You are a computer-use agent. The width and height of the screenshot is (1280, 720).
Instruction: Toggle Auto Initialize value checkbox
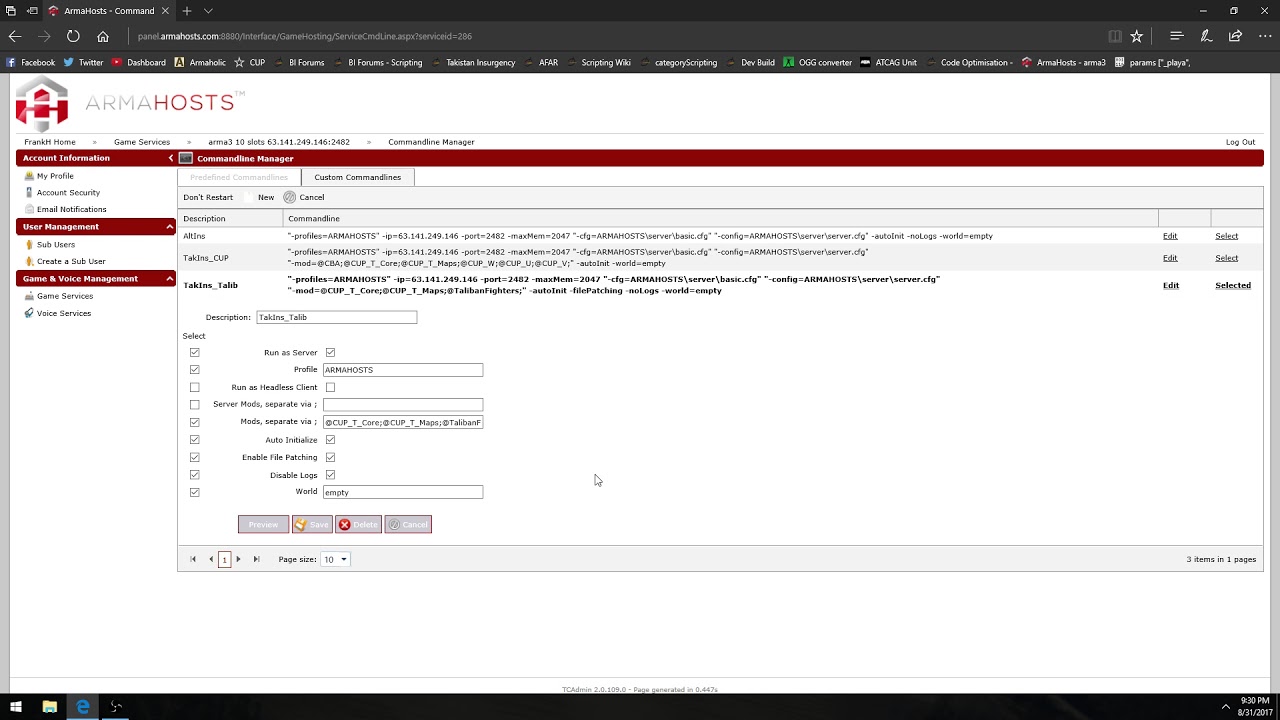coord(330,440)
